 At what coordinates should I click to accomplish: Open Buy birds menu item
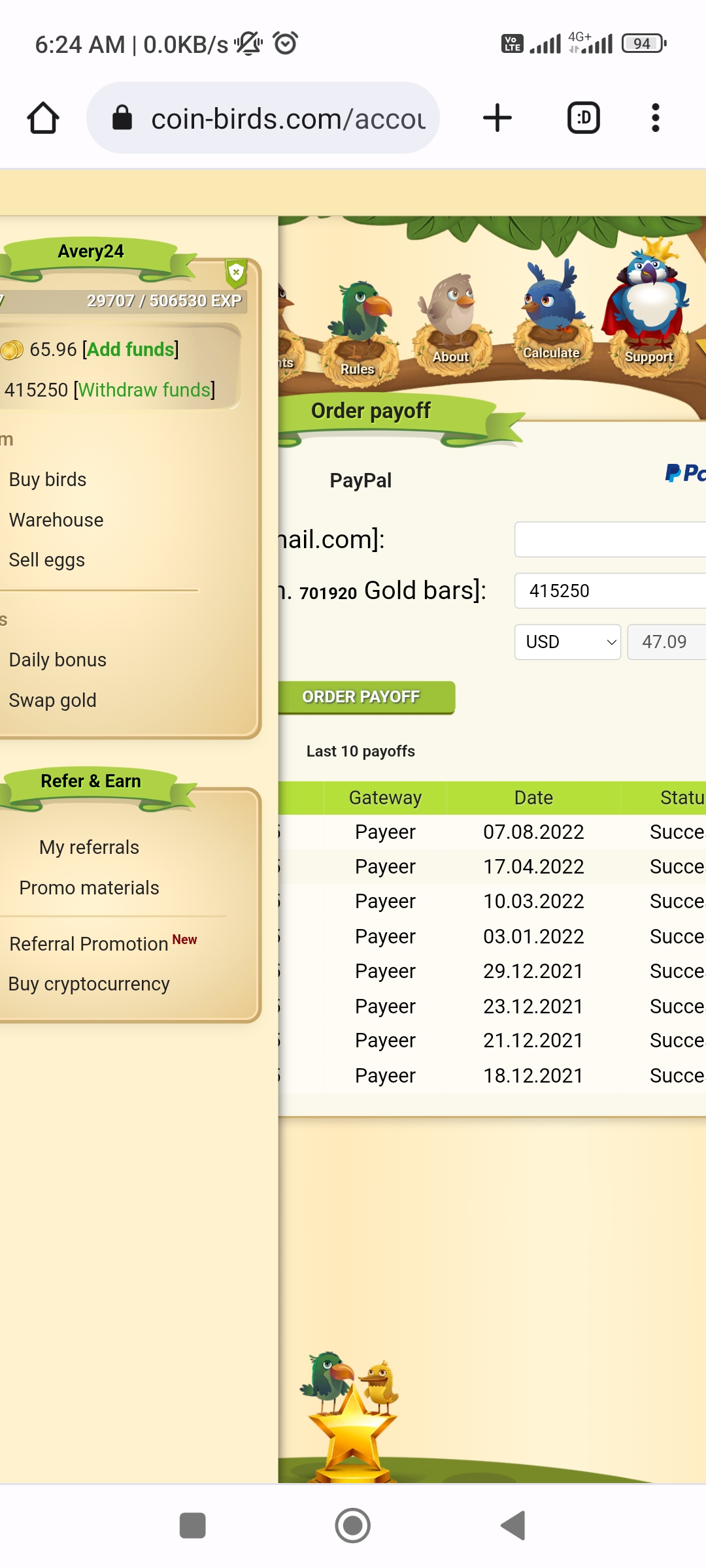[48, 480]
